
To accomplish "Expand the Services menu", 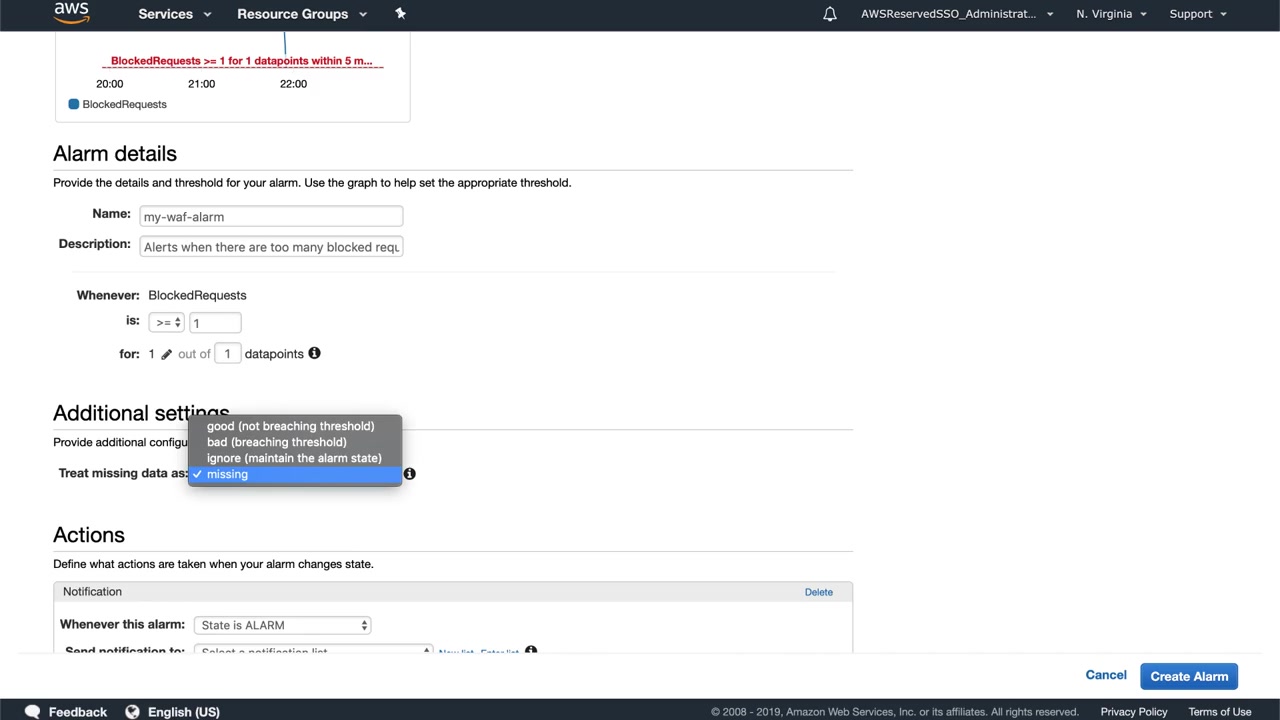I will tap(174, 14).
